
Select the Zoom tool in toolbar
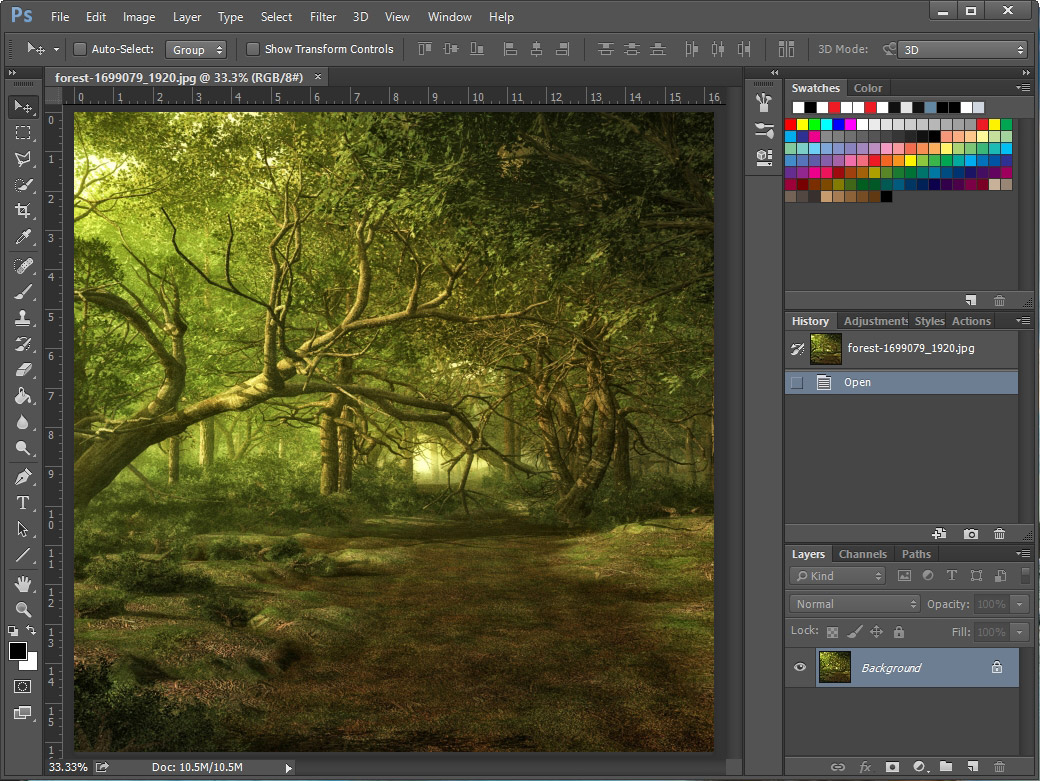tap(23, 609)
